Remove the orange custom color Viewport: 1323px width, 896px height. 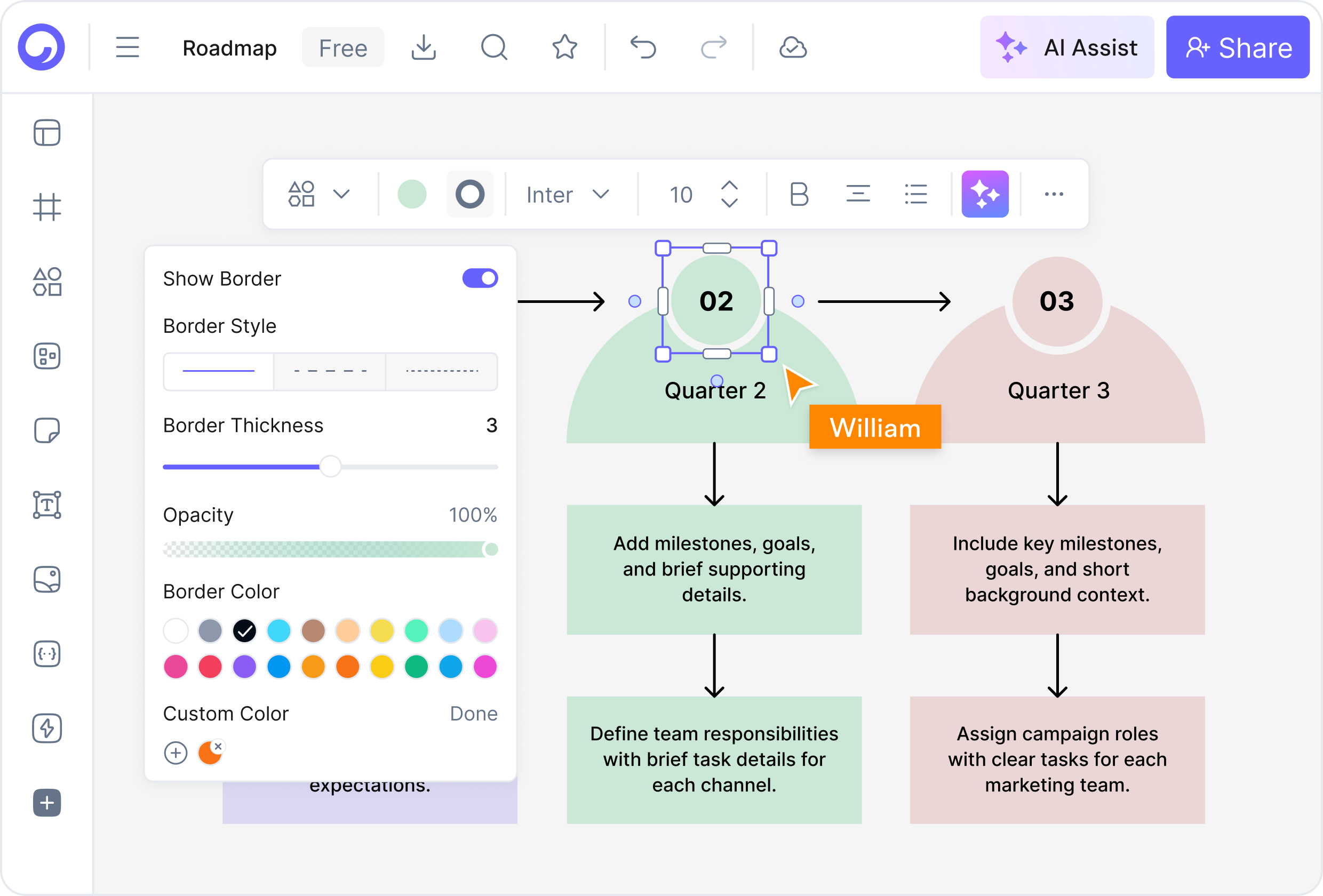point(218,746)
